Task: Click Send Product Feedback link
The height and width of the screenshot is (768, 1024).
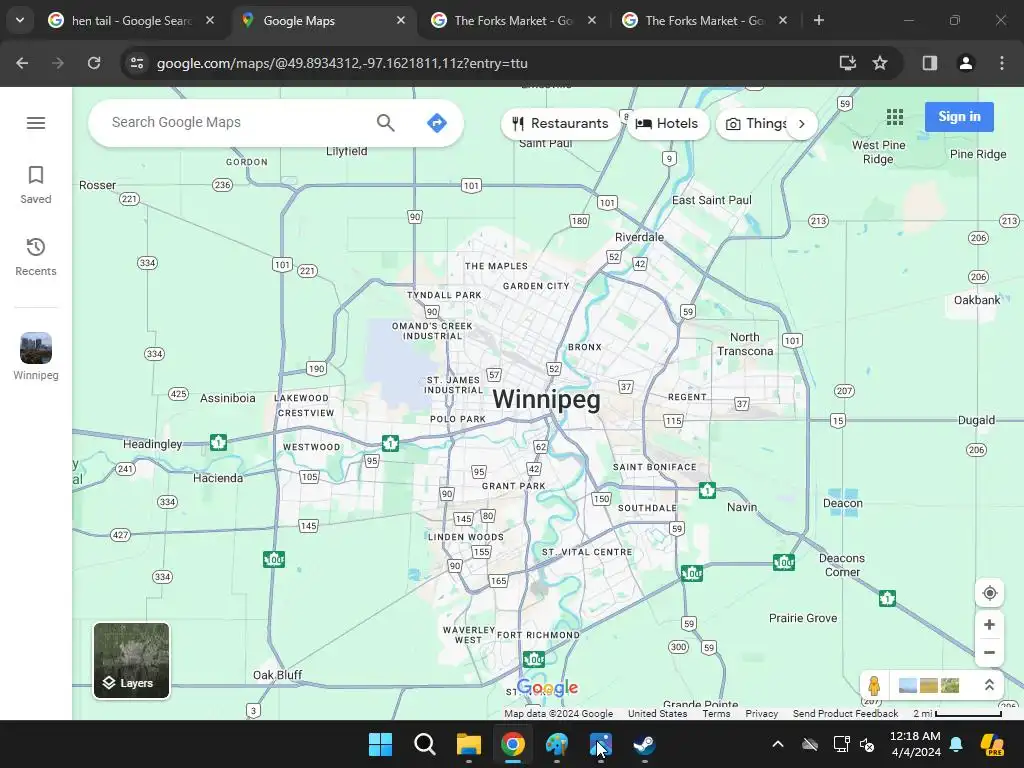Action: (x=845, y=714)
